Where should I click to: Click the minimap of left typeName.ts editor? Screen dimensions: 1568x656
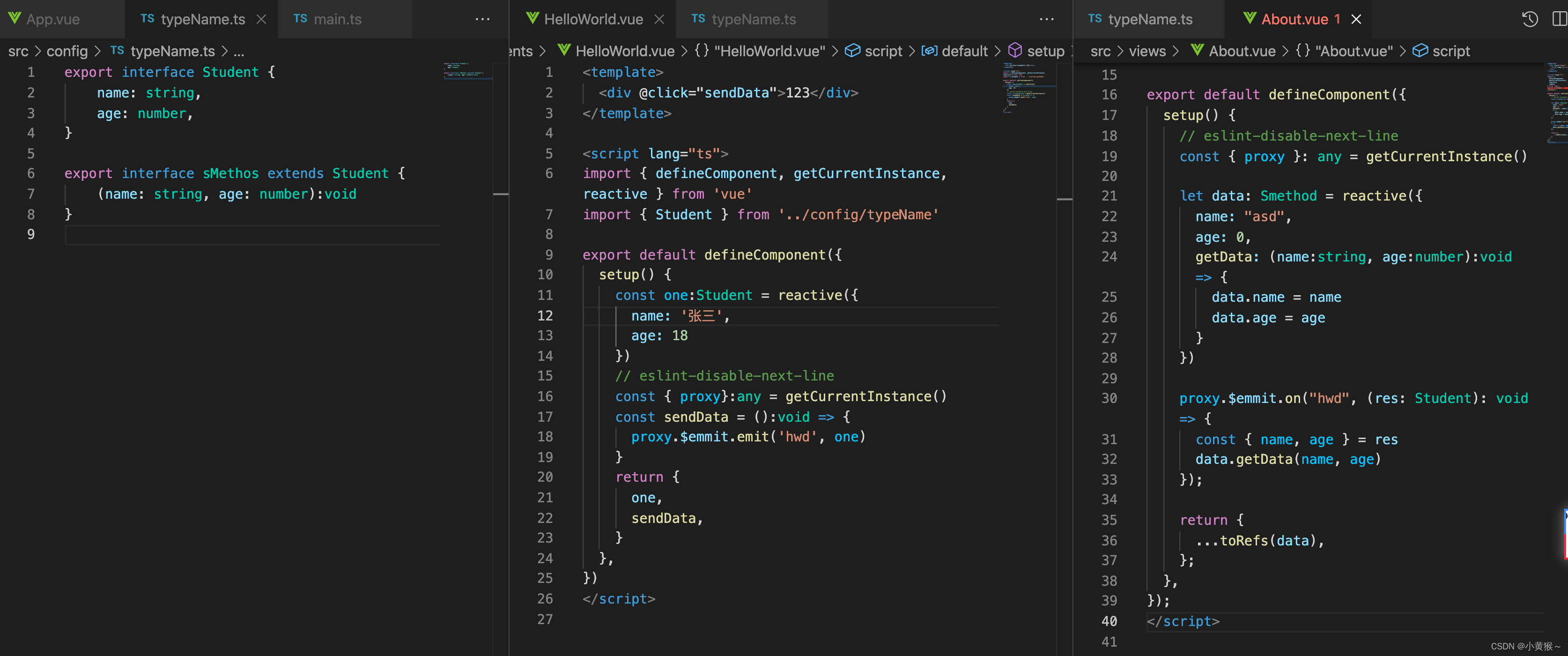[466, 71]
